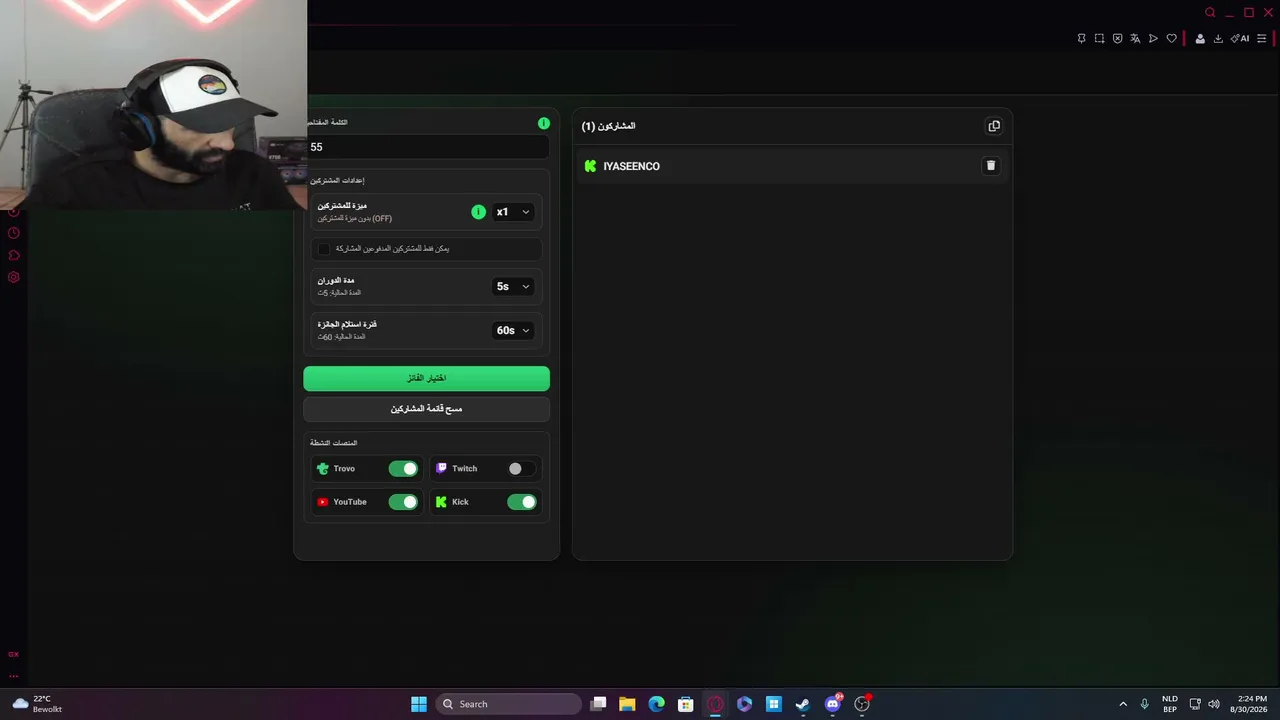The width and height of the screenshot is (1280, 720).
Task: Open Steam from the taskbar
Action: coord(802,704)
